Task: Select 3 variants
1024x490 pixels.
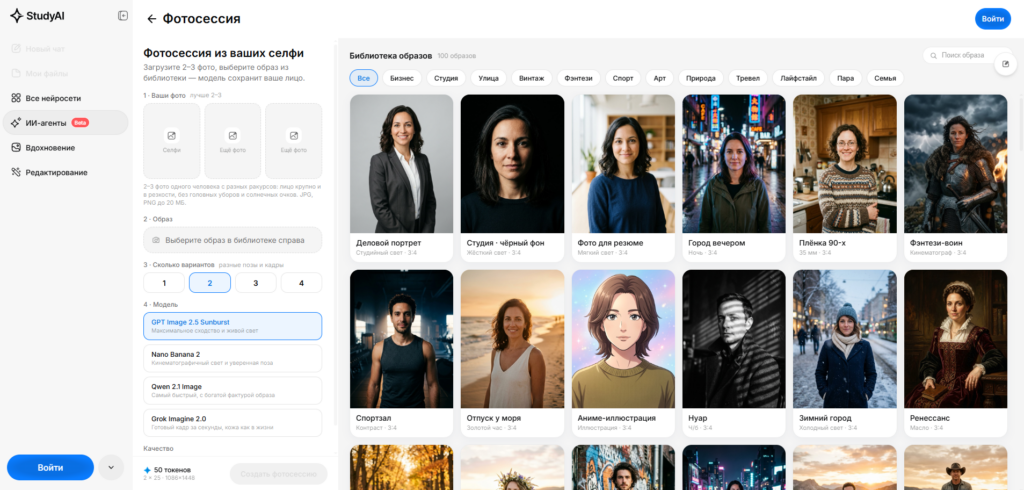Action: coord(255,283)
